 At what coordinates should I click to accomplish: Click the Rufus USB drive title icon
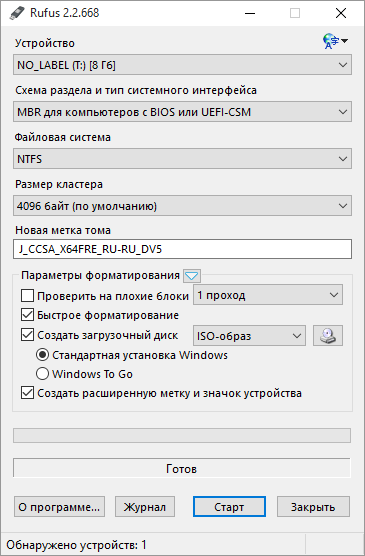point(17,13)
